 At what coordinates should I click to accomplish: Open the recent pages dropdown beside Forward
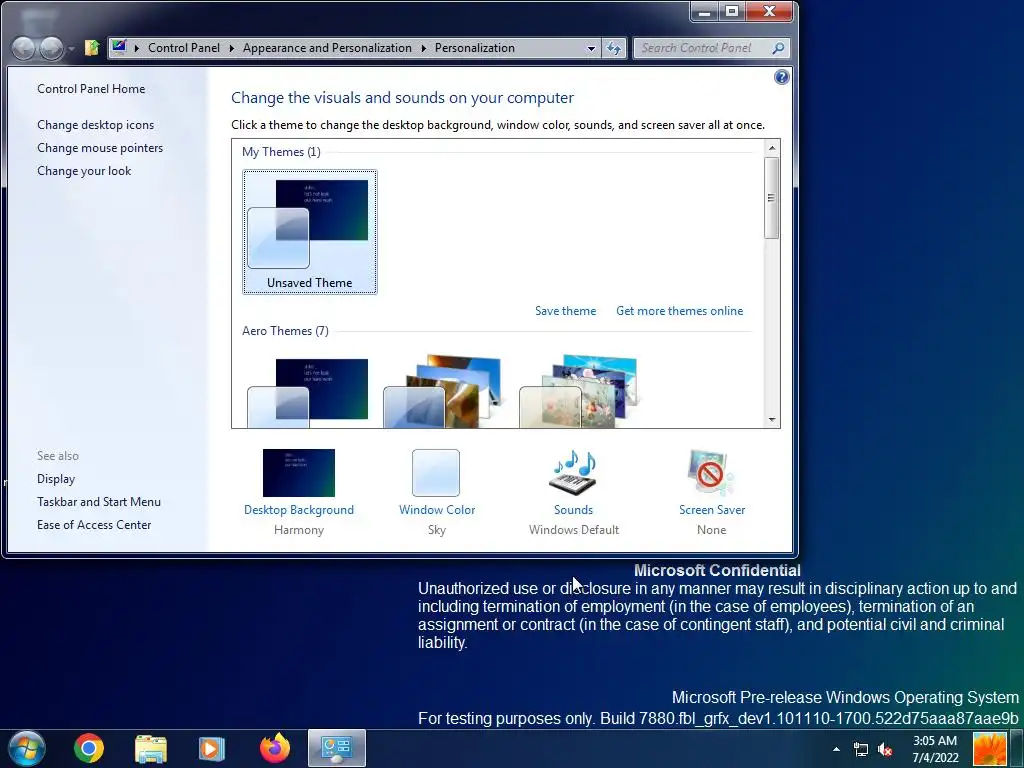tap(71, 49)
